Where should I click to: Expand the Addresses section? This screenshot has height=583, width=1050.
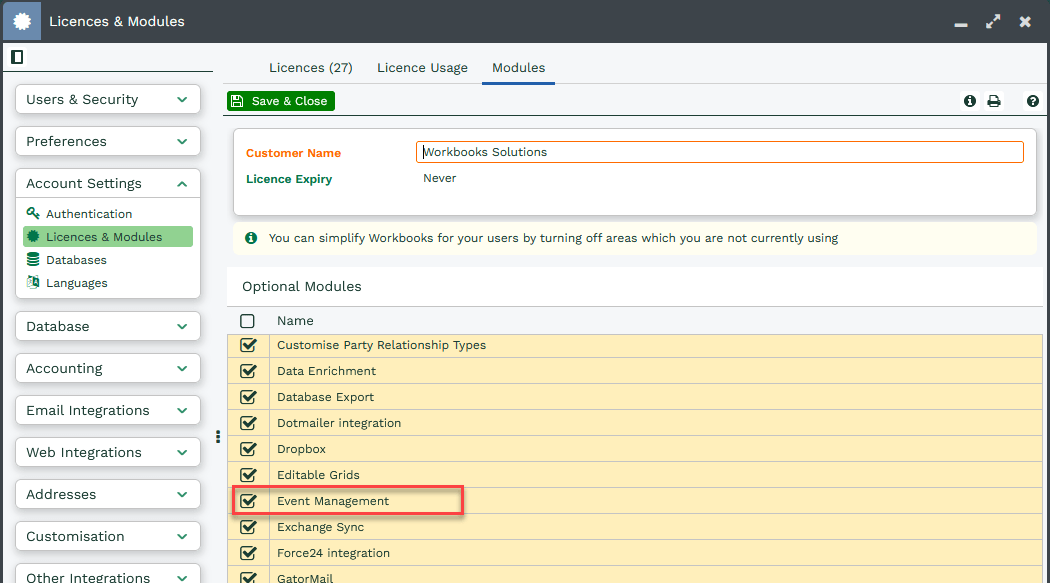(108, 495)
